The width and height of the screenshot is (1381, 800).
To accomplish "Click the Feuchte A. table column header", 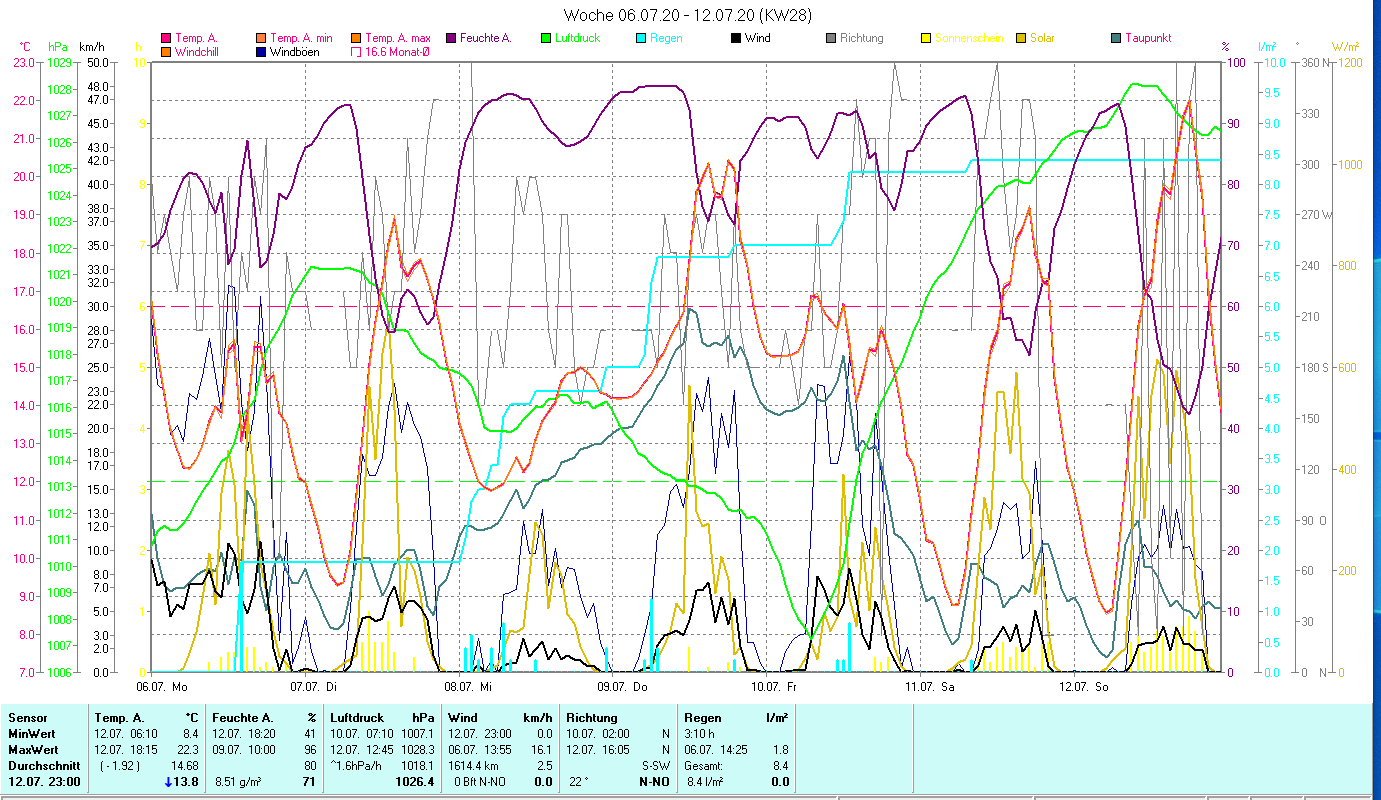I will click(x=243, y=718).
